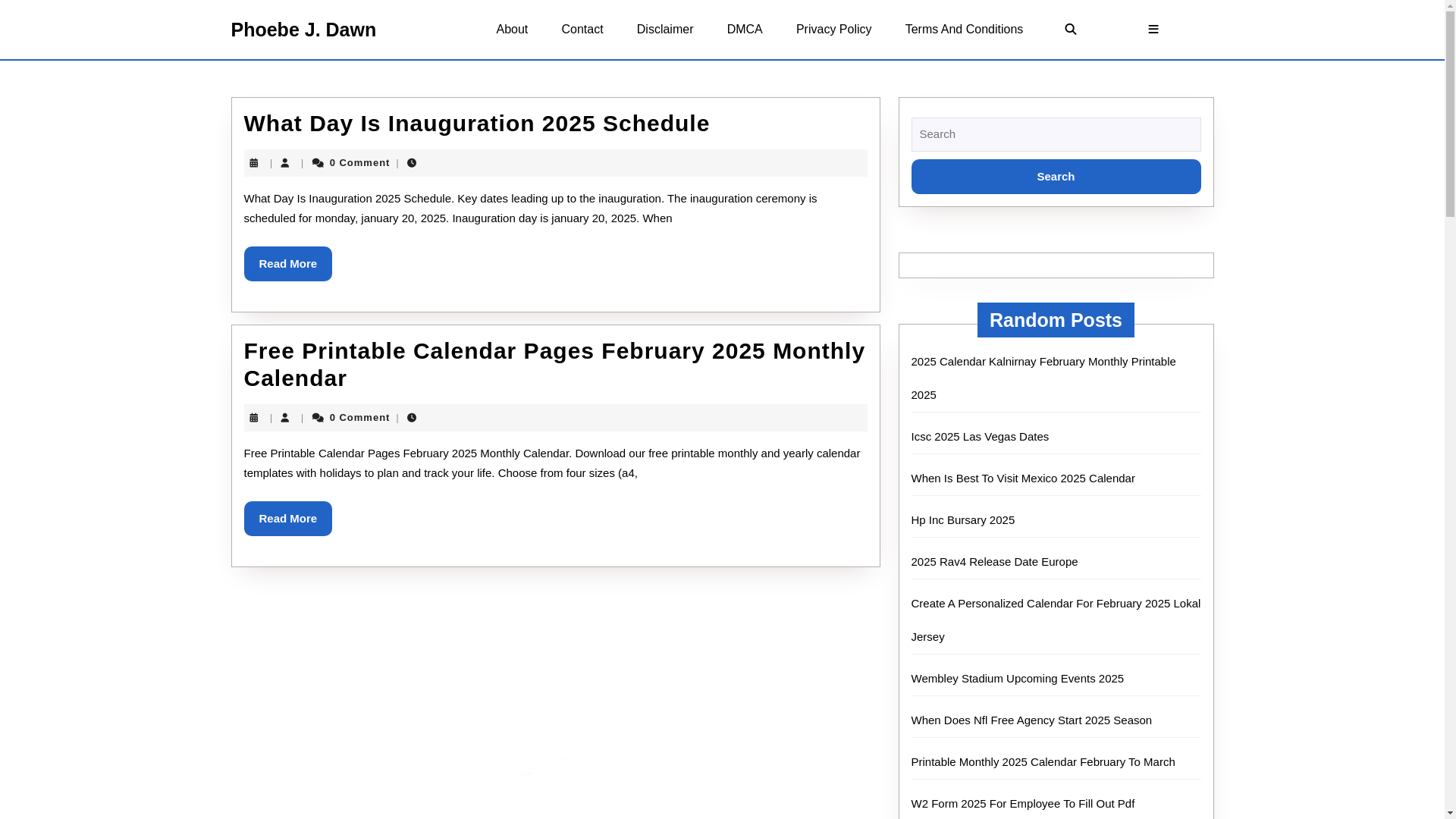The width and height of the screenshot is (1456, 819).
Task: Click clock icon under Free Printable Calendar post
Action: [412, 418]
